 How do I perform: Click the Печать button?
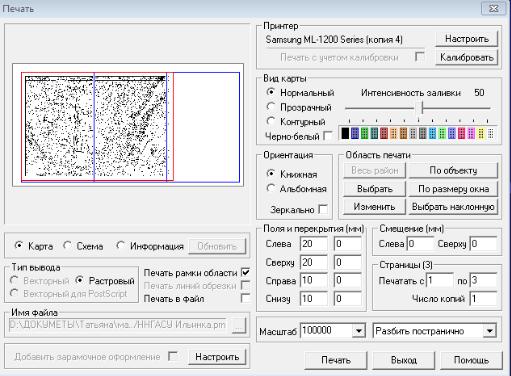click(336, 360)
